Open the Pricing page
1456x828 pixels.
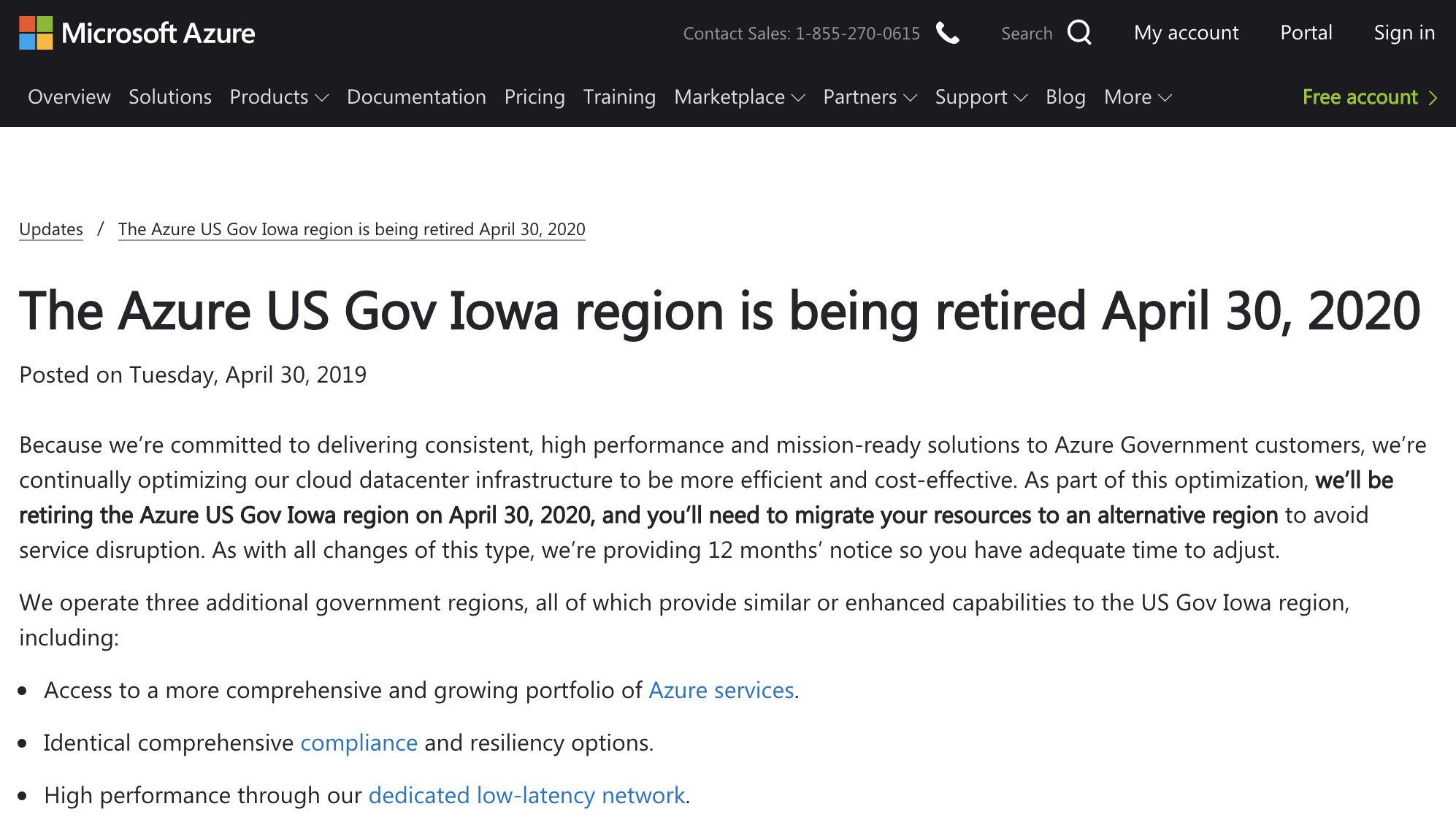click(534, 97)
